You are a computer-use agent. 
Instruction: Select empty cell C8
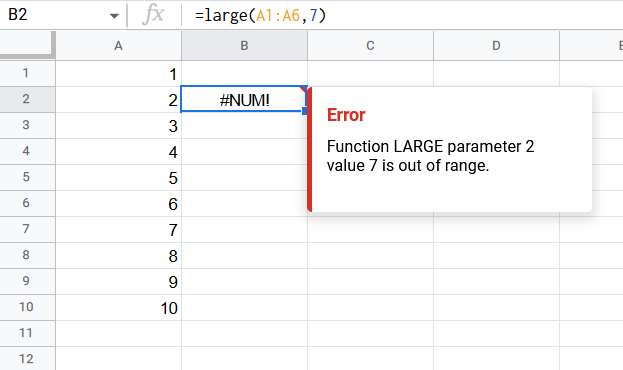(x=370, y=256)
